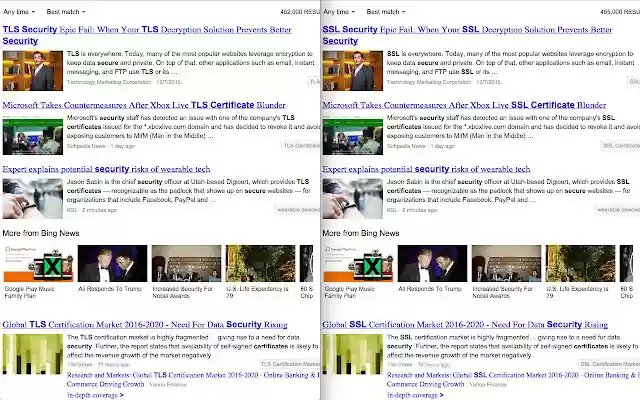Open the Xbox Live TLS Certificate Blunder article
This screenshot has height=400, width=640.
tap(144, 105)
